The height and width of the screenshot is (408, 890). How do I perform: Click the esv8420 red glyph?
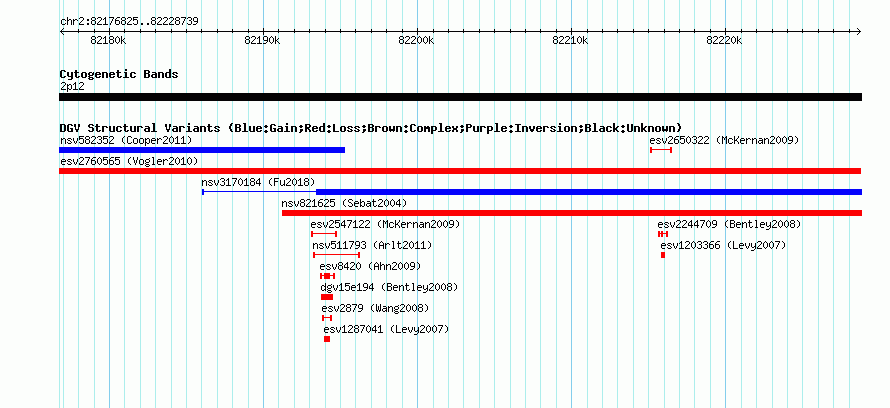328,276
